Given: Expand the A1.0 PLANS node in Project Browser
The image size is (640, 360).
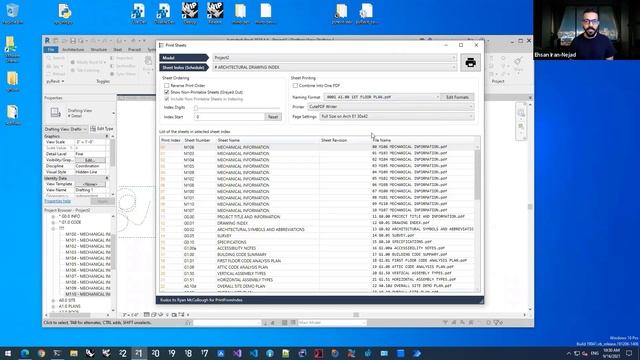Looking at the screenshot, I should (53, 306).
